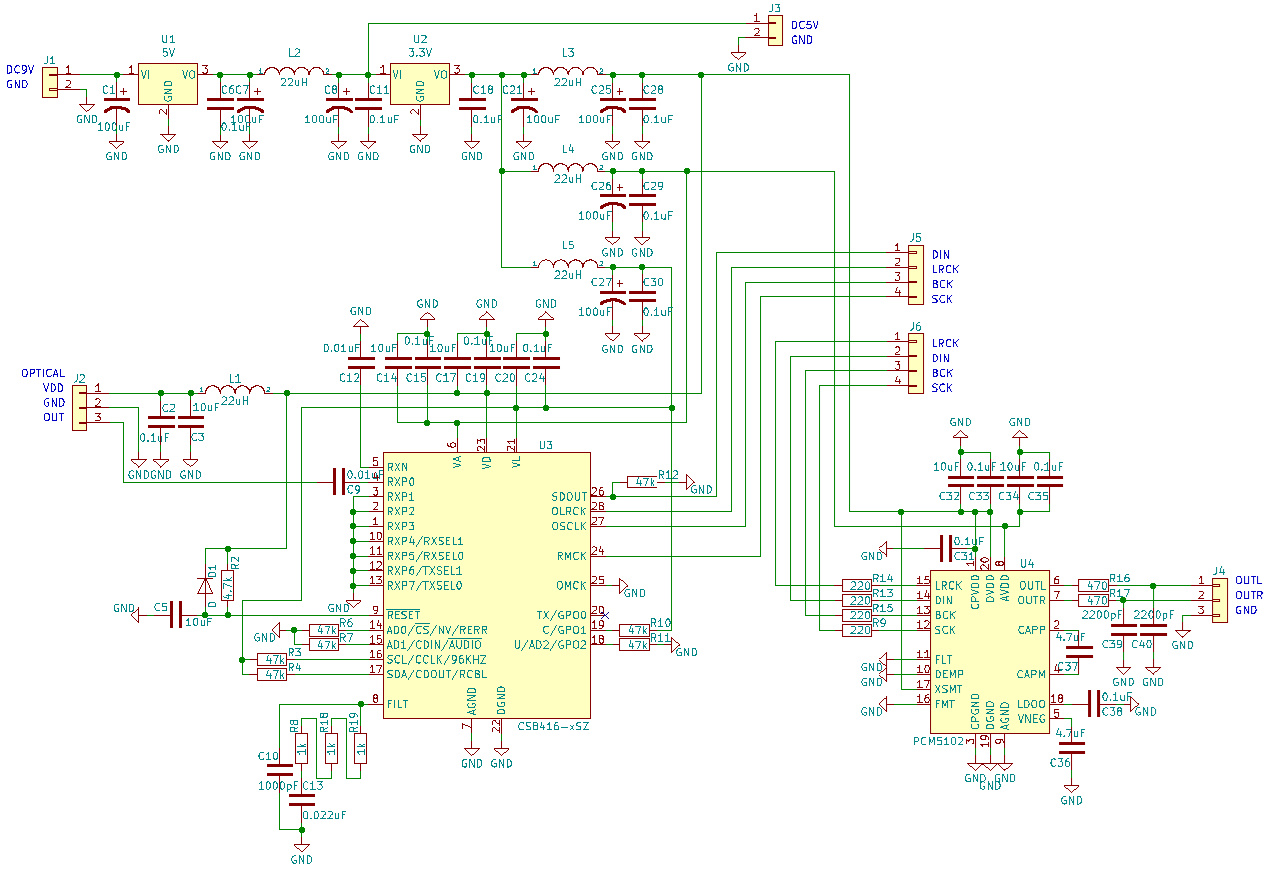Click the L2 22uH inductor

coord(293,71)
